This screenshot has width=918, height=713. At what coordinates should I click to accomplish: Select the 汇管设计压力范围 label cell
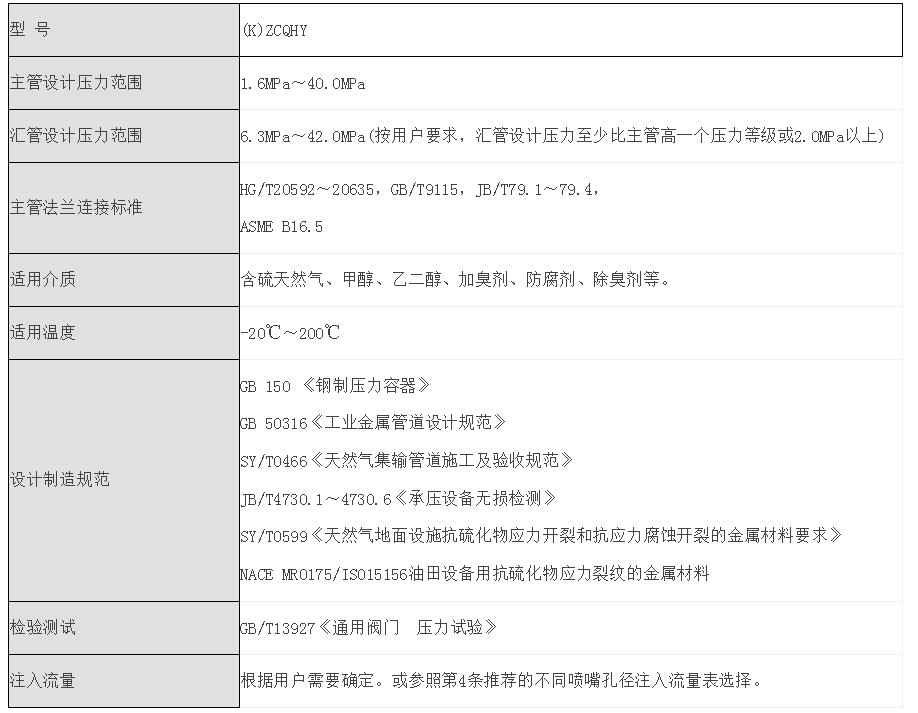[x=122, y=135]
